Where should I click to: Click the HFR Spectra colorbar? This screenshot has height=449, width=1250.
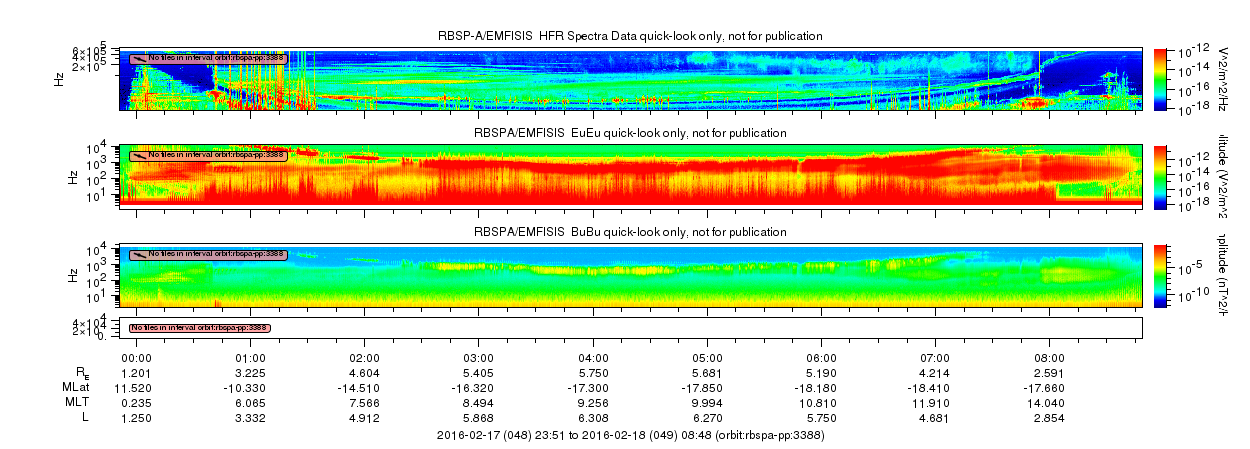(1161, 78)
